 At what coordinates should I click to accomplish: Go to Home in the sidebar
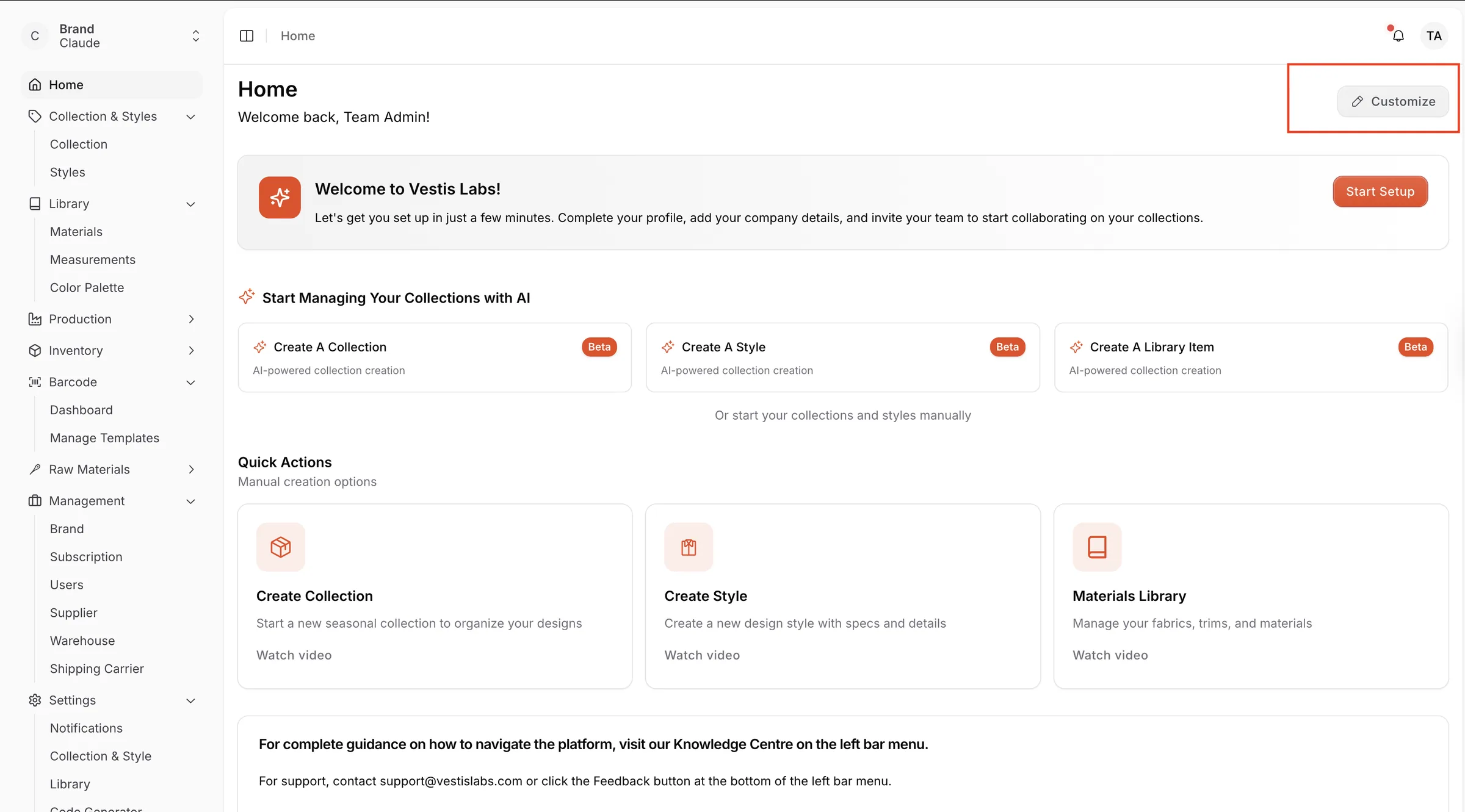coord(112,85)
